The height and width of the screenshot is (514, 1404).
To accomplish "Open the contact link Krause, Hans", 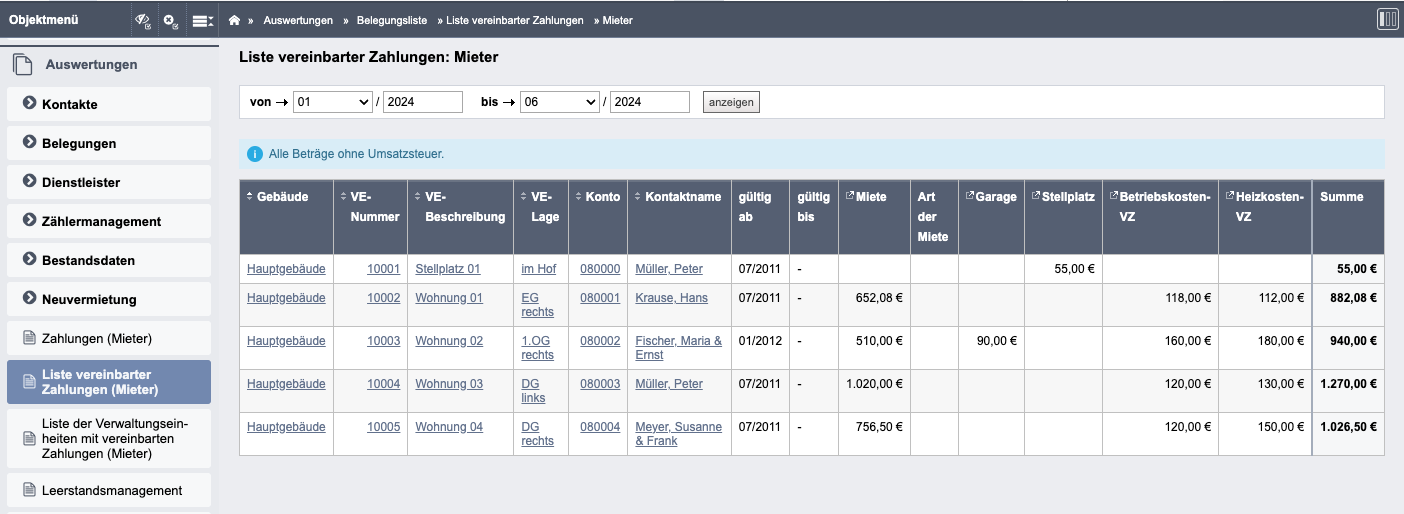I will [670, 298].
